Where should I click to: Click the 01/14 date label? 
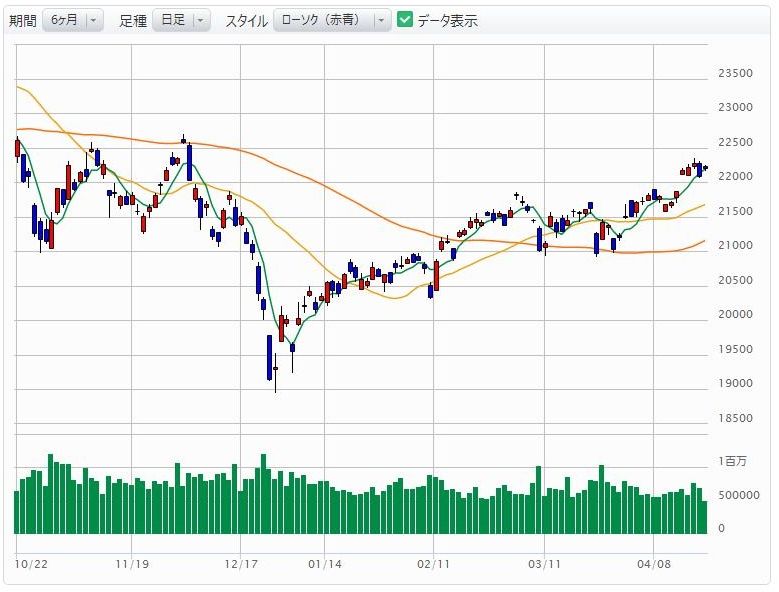pyautogui.click(x=325, y=564)
